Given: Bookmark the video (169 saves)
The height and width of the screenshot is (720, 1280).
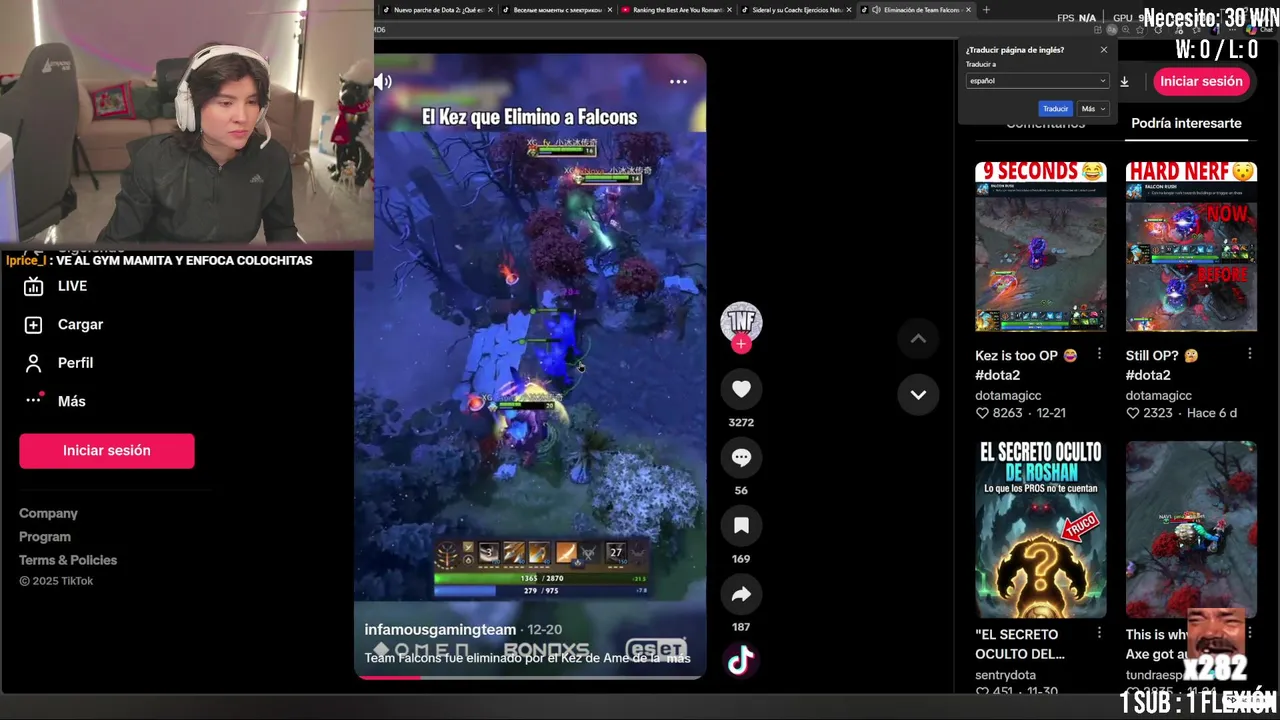Looking at the screenshot, I should pyautogui.click(x=741, y=526).
